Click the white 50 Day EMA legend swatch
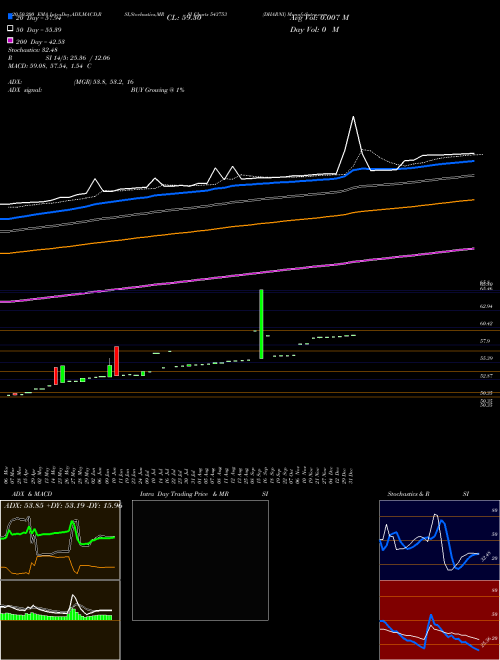 click(x=11, y=29)
